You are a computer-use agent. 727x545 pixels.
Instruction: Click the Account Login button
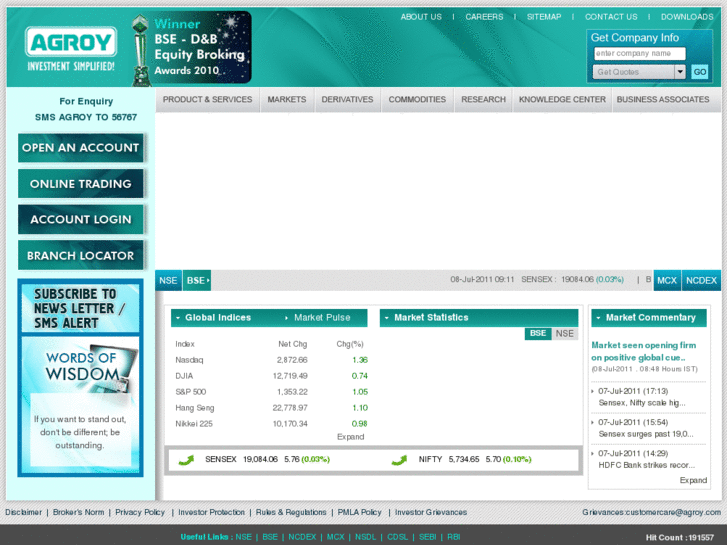[x=81, y=219]
